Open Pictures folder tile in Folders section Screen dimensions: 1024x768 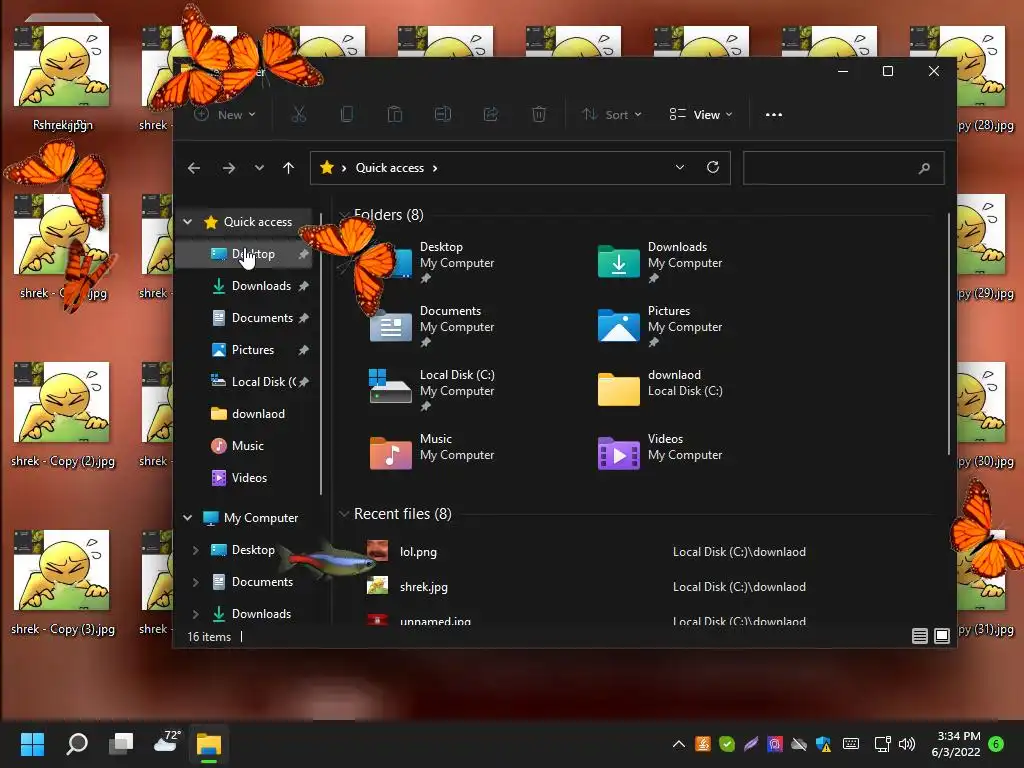[660, 326]
